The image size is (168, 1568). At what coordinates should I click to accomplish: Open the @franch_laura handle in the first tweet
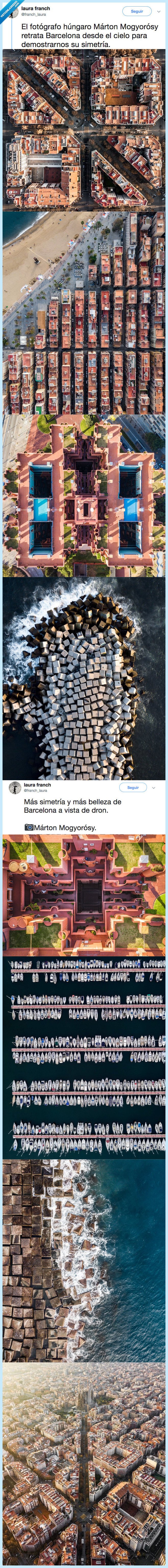coord(34,14)
